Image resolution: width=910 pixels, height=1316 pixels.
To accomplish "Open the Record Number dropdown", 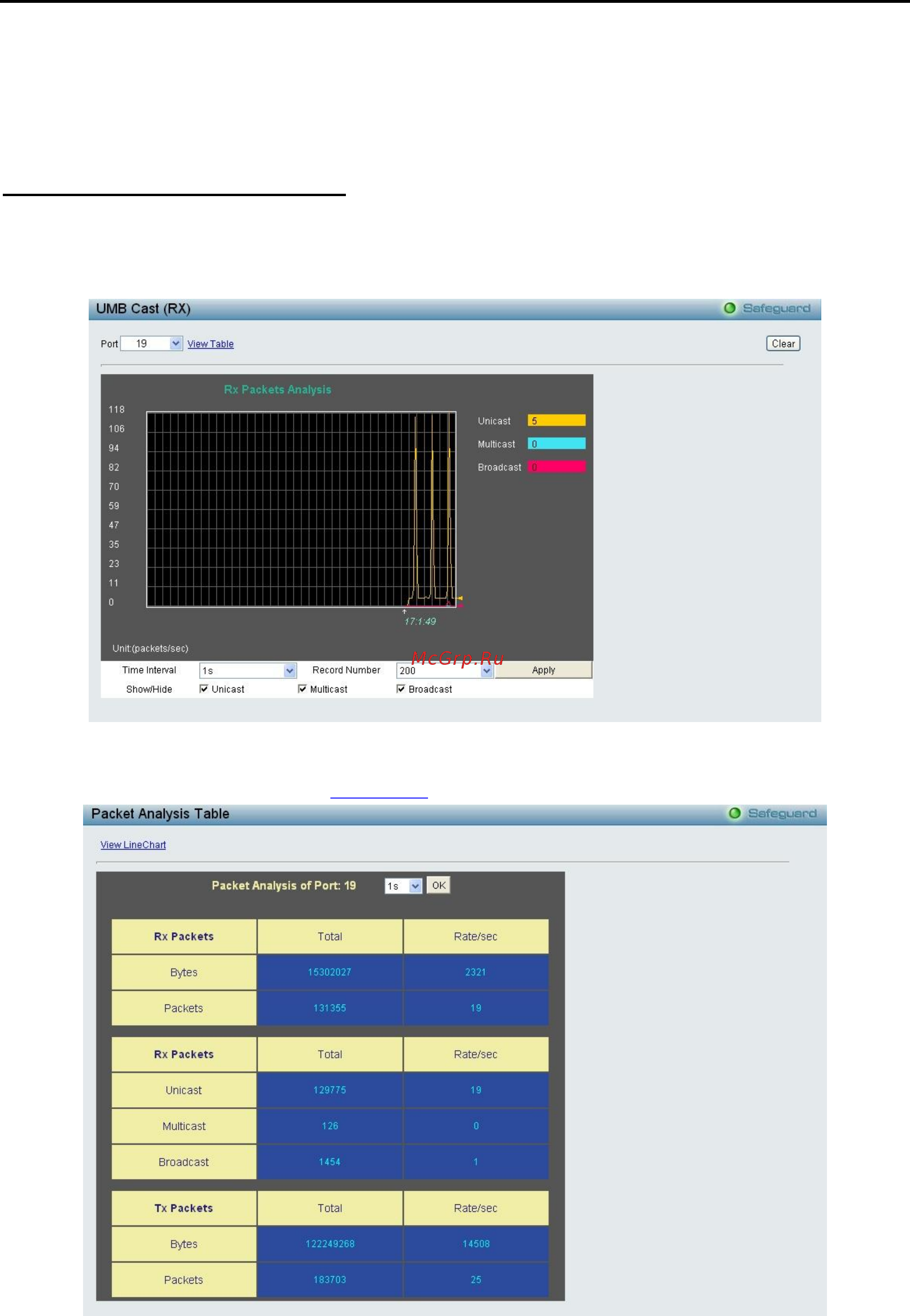I will point(444,670).
